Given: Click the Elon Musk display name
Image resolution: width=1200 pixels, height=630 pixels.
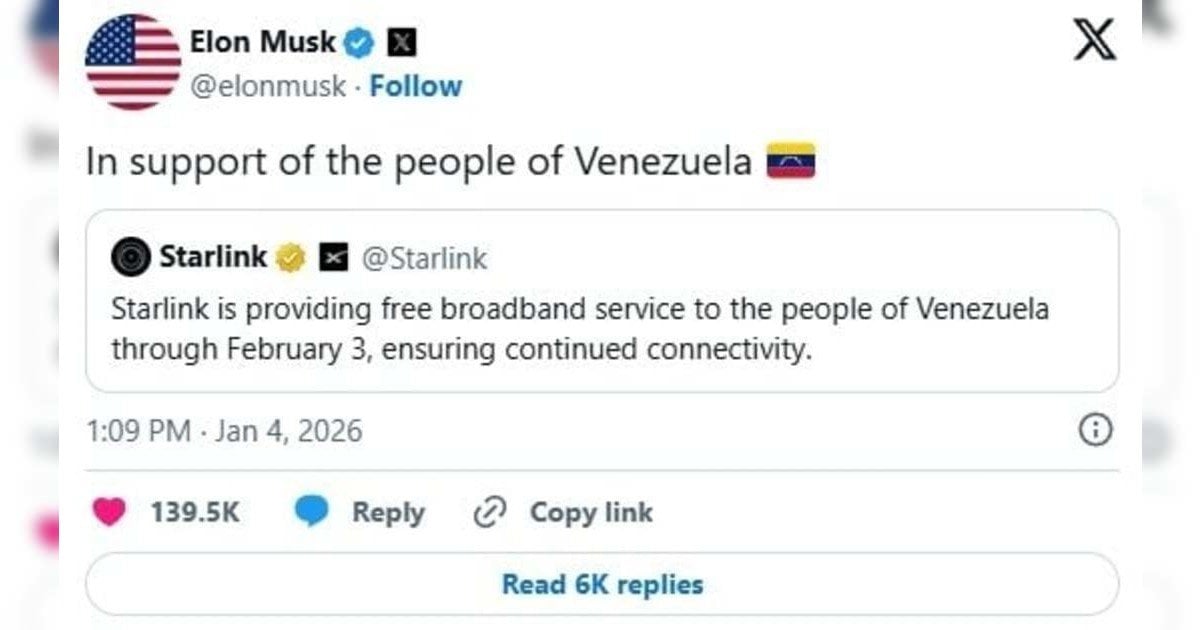Looking at the screenshot, I should click(263, 43).
